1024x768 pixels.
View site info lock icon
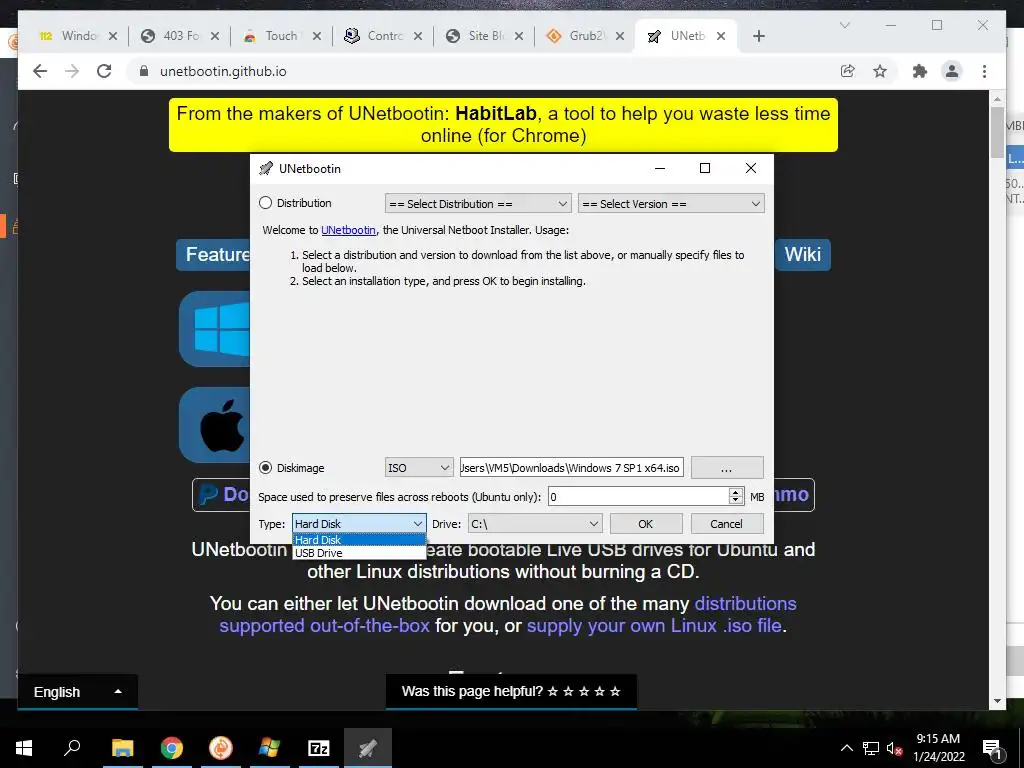pyautogui.click(x=143, y=71)
